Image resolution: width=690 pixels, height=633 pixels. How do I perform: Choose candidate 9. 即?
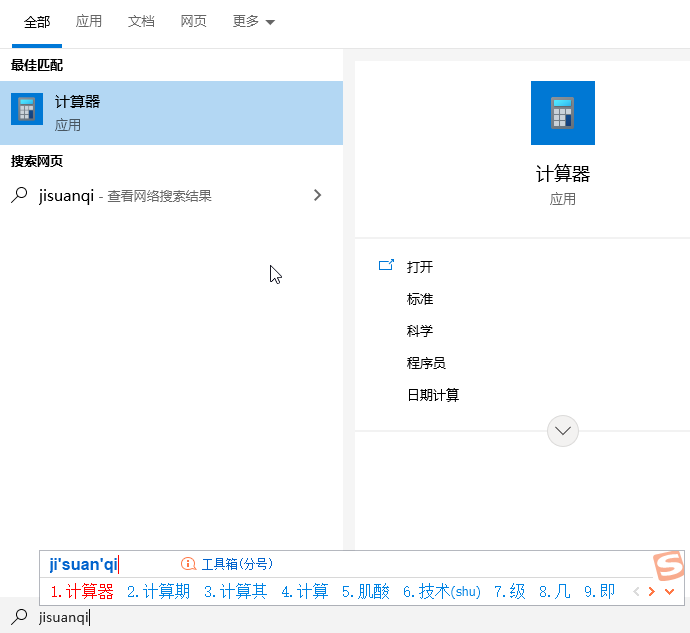(x=599, y=591)
